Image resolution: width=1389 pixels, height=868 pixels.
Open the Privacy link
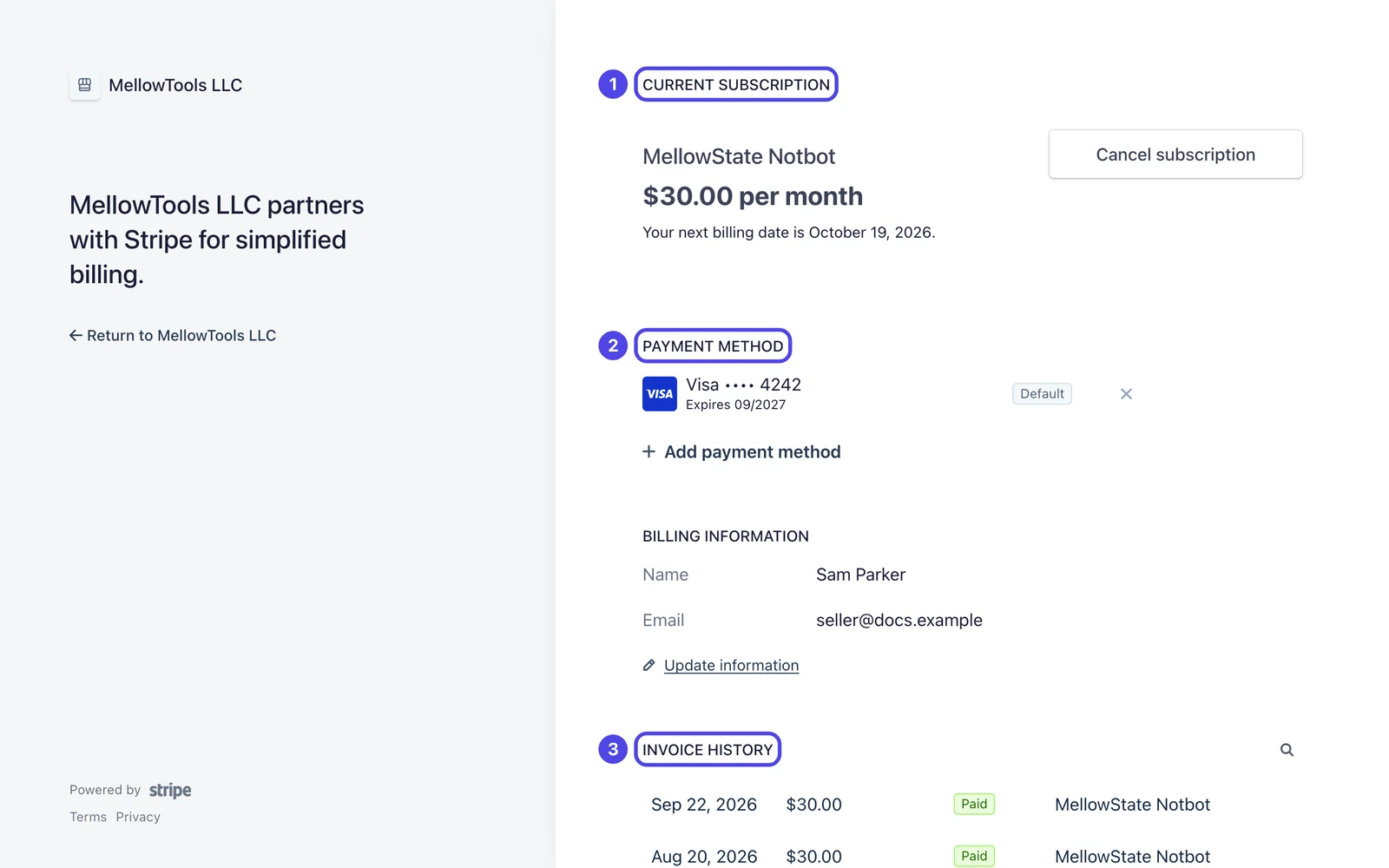138,817
